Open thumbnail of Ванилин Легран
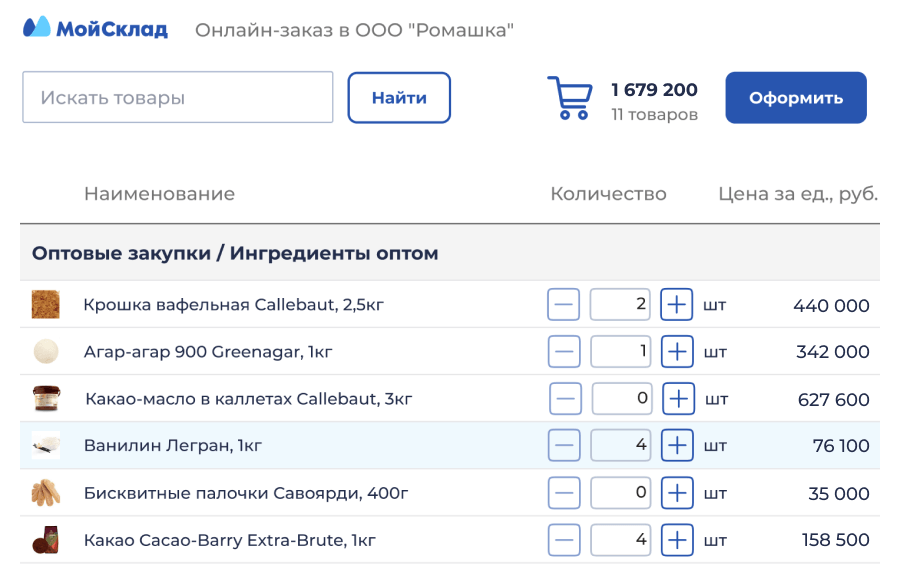 coord(46,445)
